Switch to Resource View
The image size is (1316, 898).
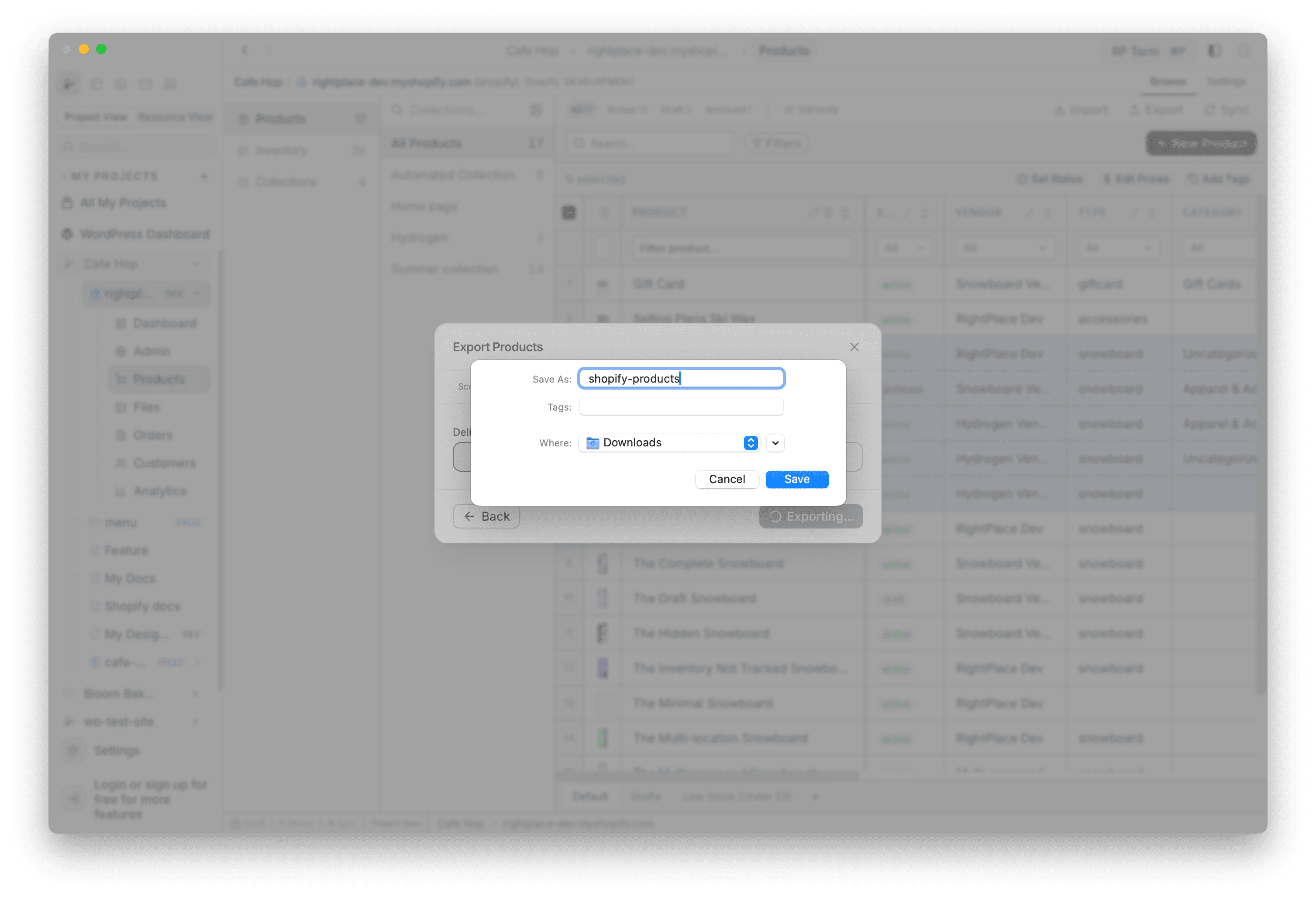coord(175,117)
